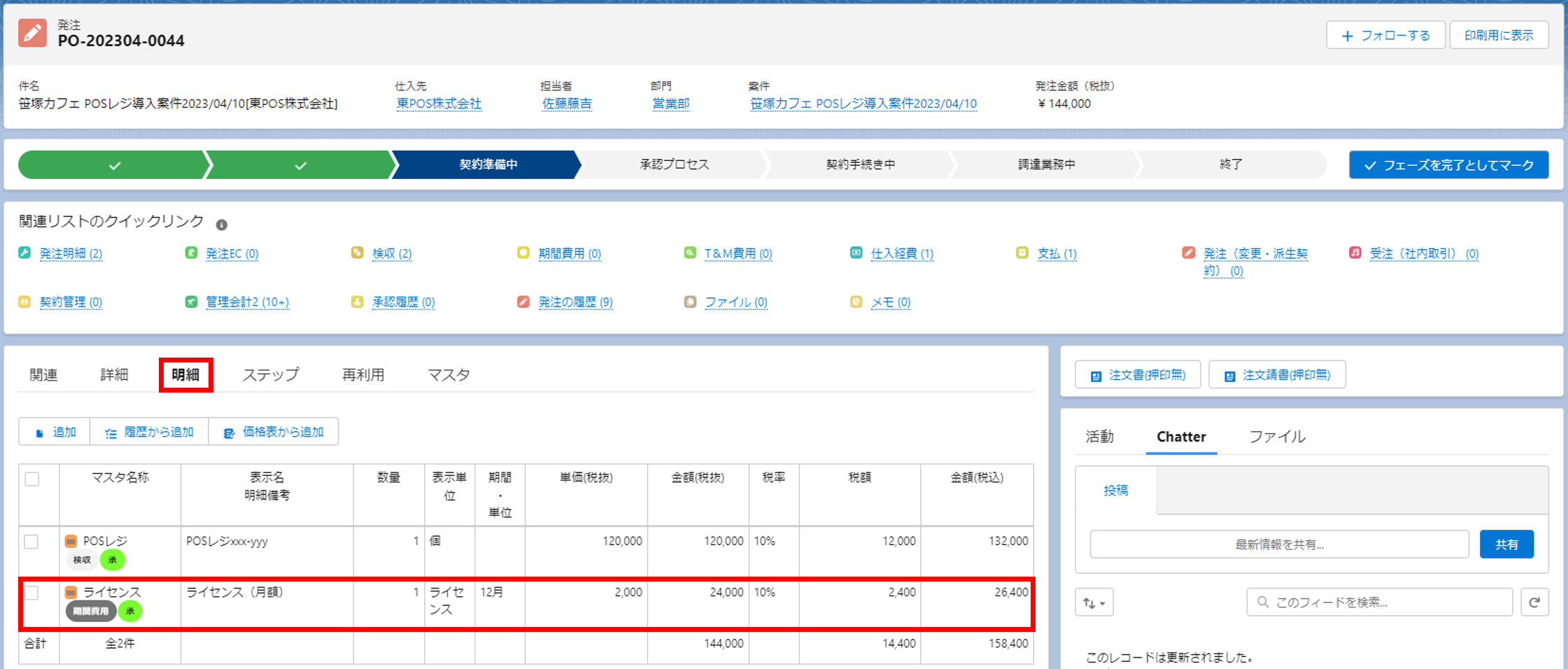Click フェーズを完了としてマーク button
Screen dimensions: 1568x669
[x=1448, y=165]
